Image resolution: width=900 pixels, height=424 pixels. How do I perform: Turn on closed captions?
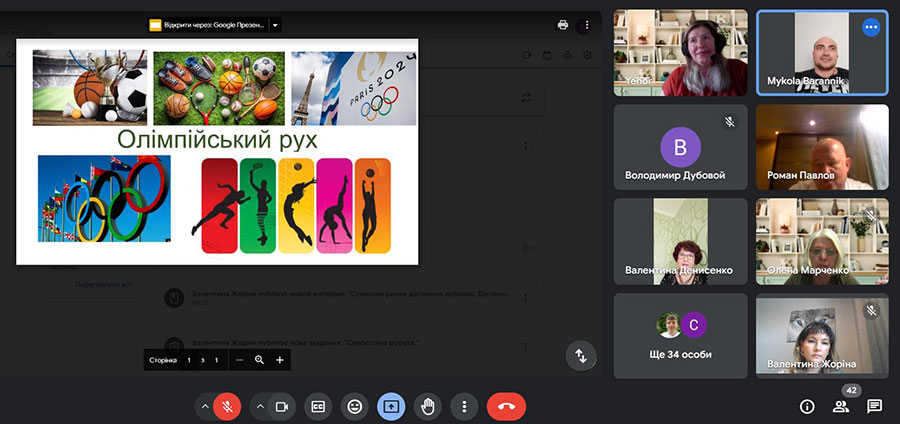[x=318, y=407]
